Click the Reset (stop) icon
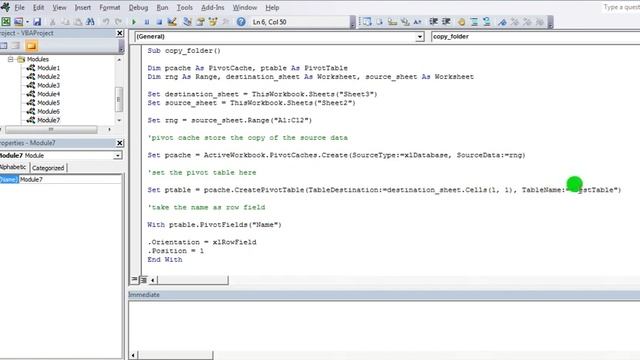 tap(159, 22)
